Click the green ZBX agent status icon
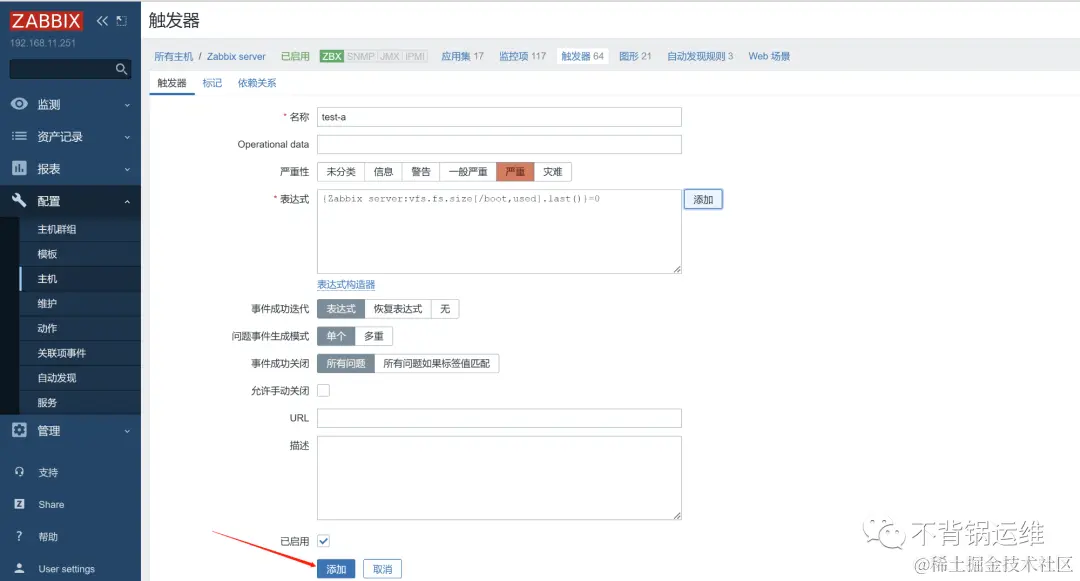Image resolution: width=1080 pixels, height=581 pixels. point(331,56)
